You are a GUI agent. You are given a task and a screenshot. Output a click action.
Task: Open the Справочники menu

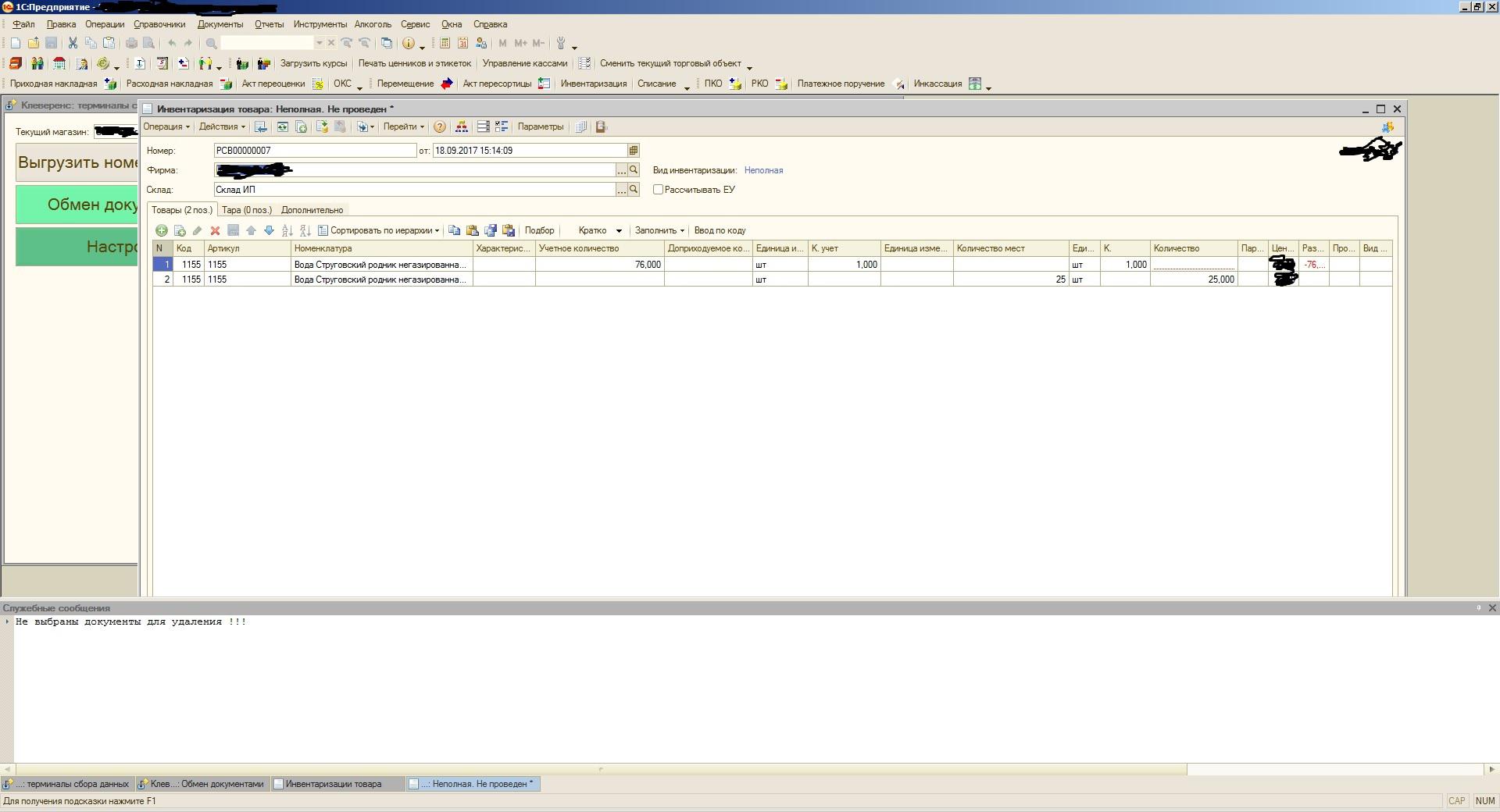(159, 24)
